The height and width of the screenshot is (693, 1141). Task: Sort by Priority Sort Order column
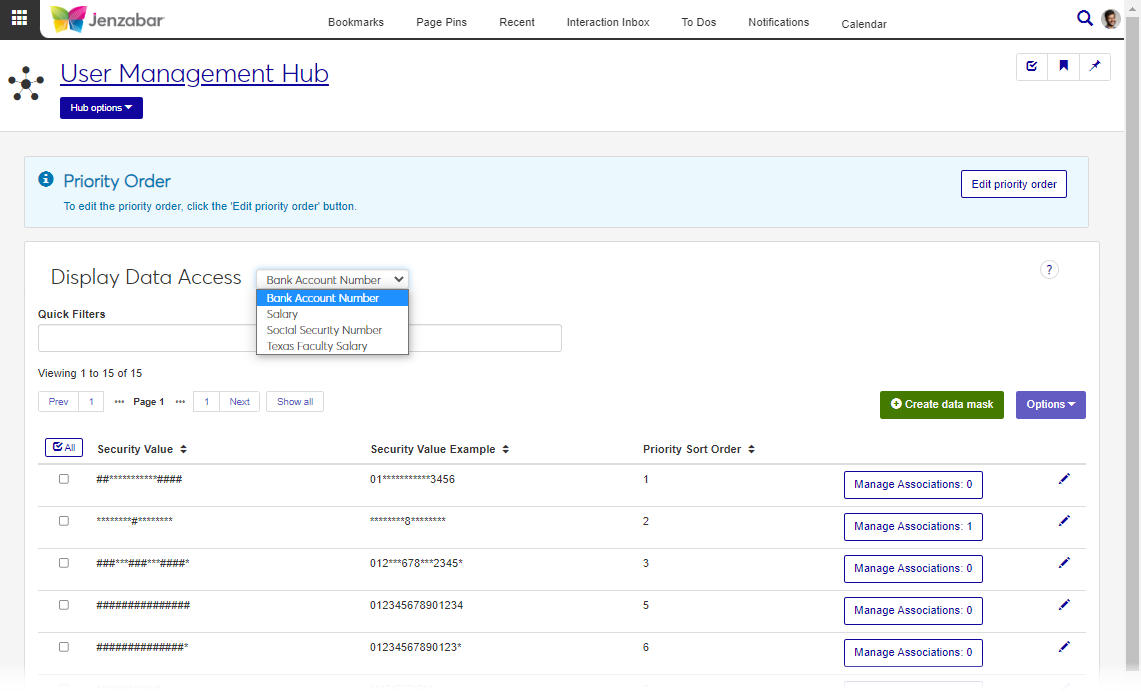pos(698,450)
